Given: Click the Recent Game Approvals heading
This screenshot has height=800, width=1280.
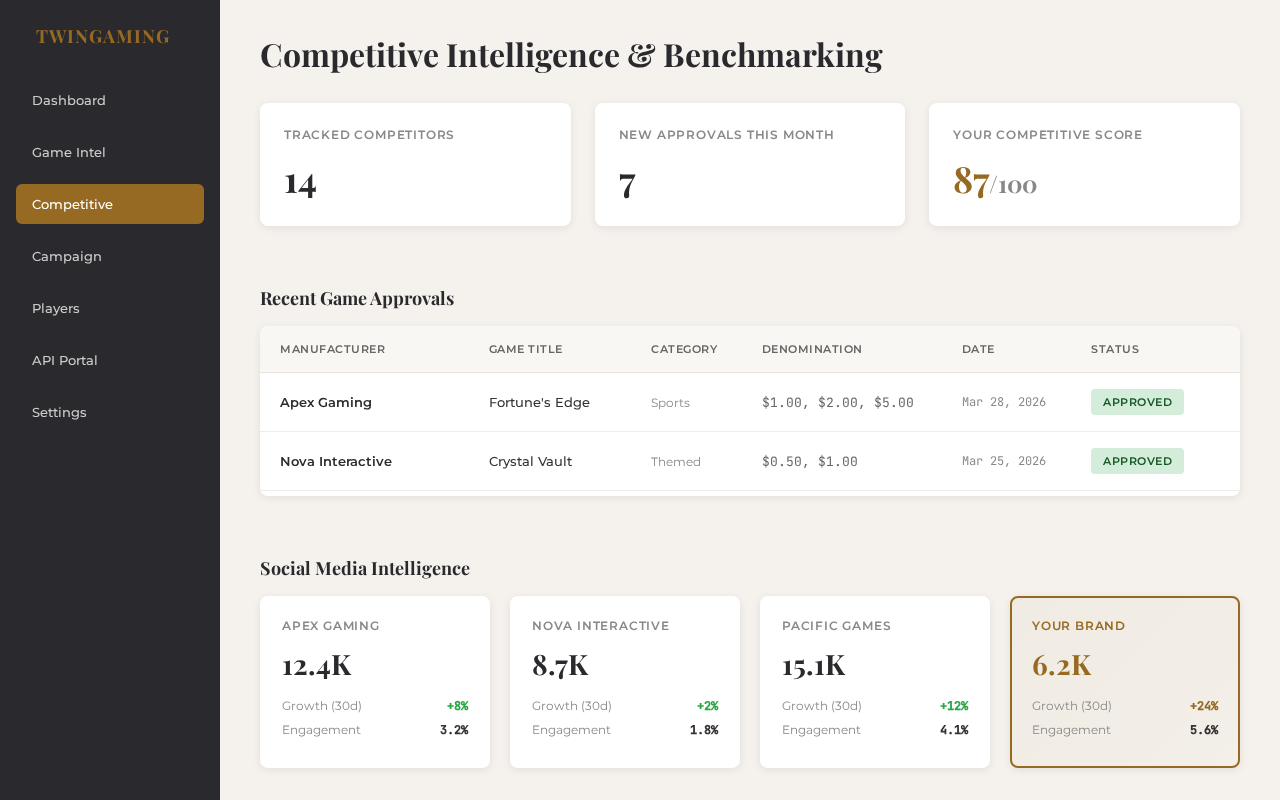Looking at the screenshot, I should pyautogui.click(x=357, y=297).
